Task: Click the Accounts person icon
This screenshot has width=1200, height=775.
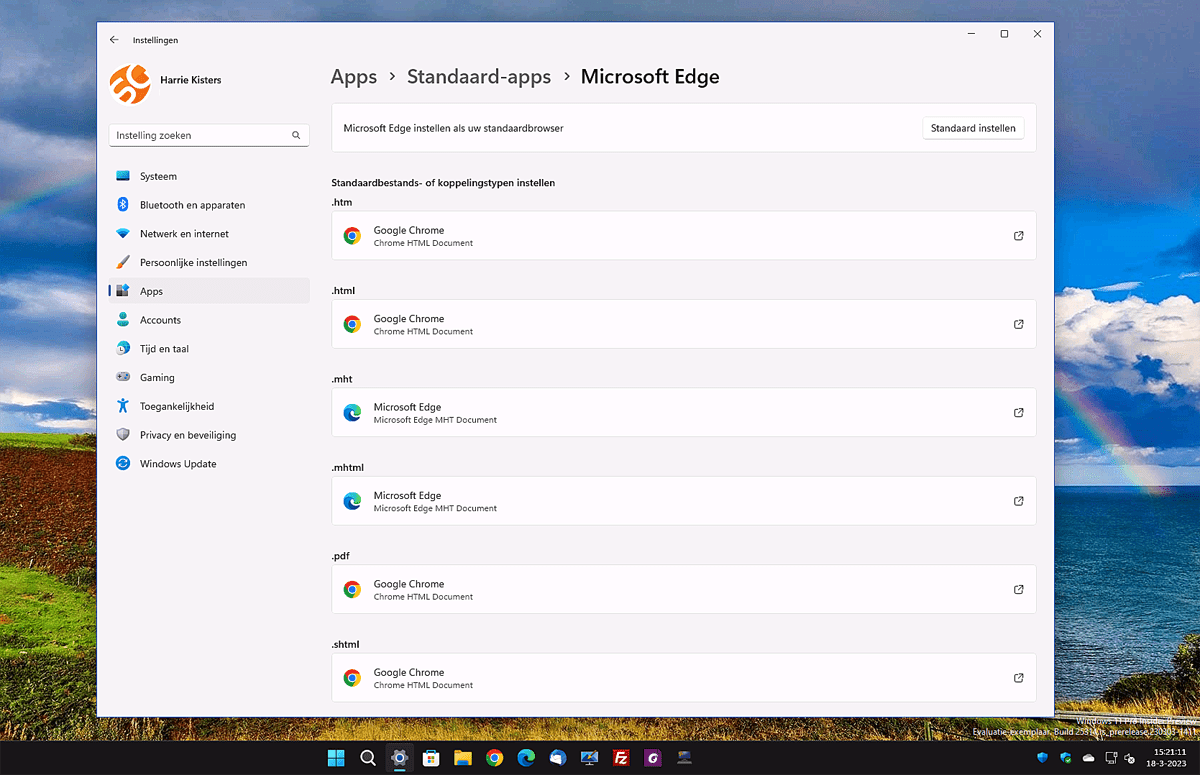Action: (123, 320)
